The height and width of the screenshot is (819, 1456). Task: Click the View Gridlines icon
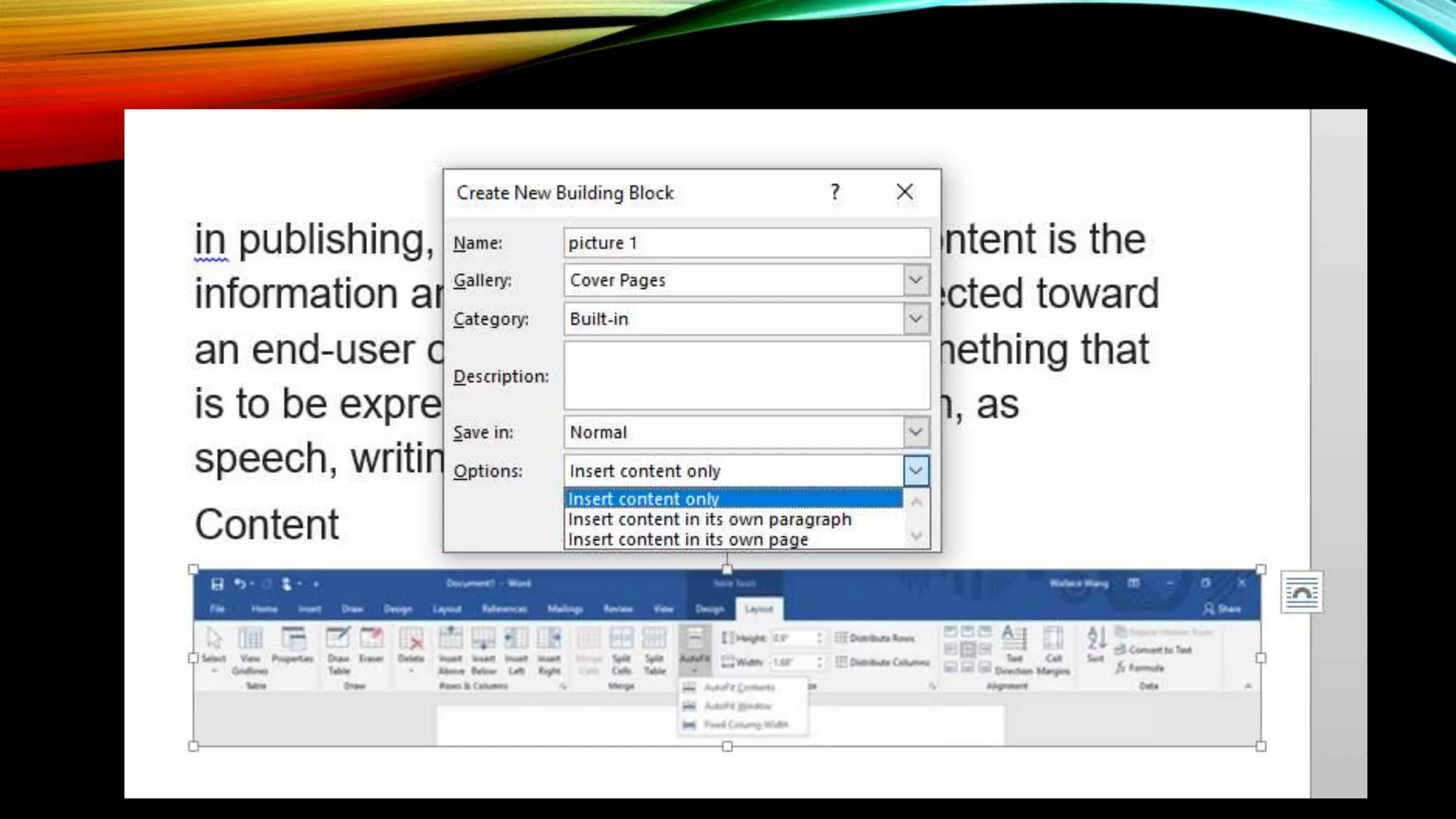click(250, 639)
